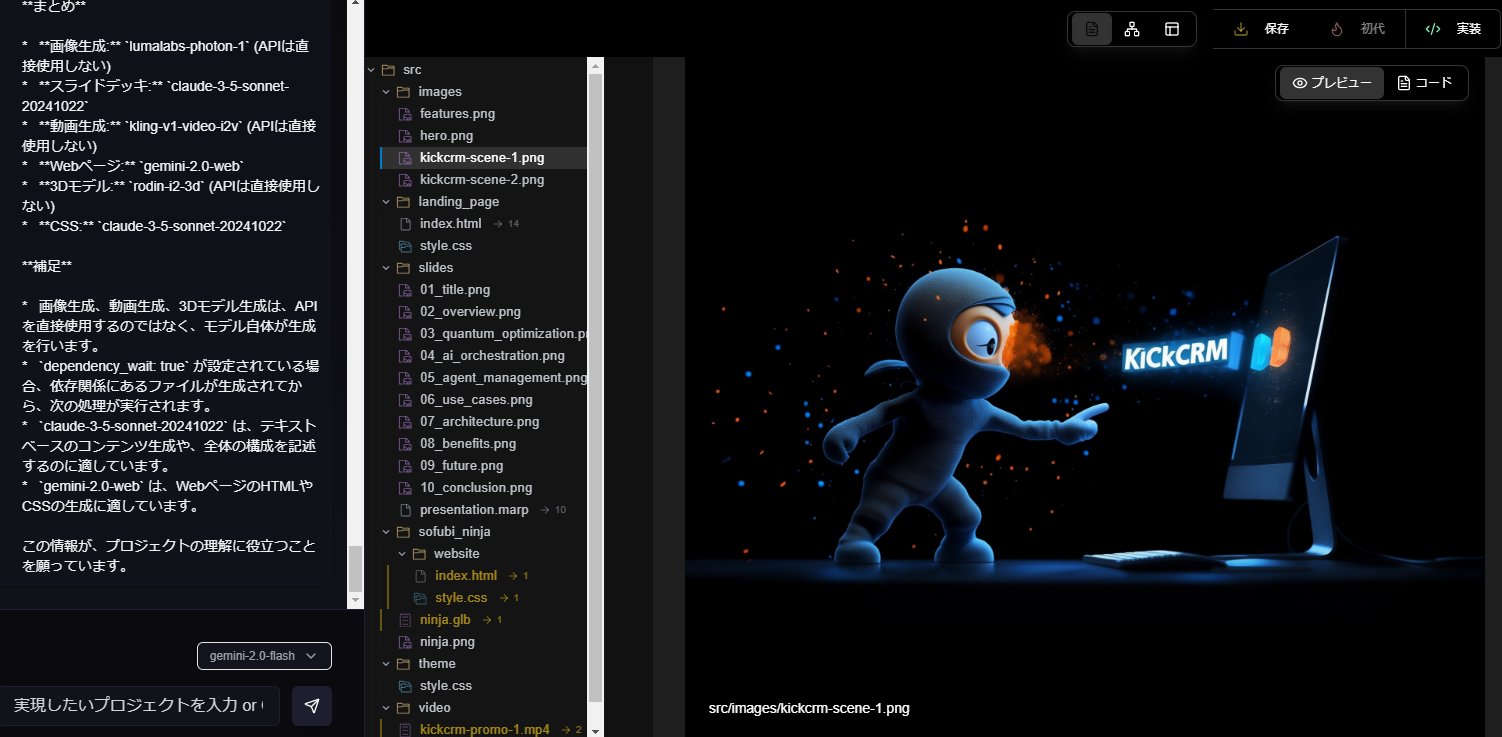
Task: Click the icon beside 10_conclusion.png
Action: tap(405, 488)
